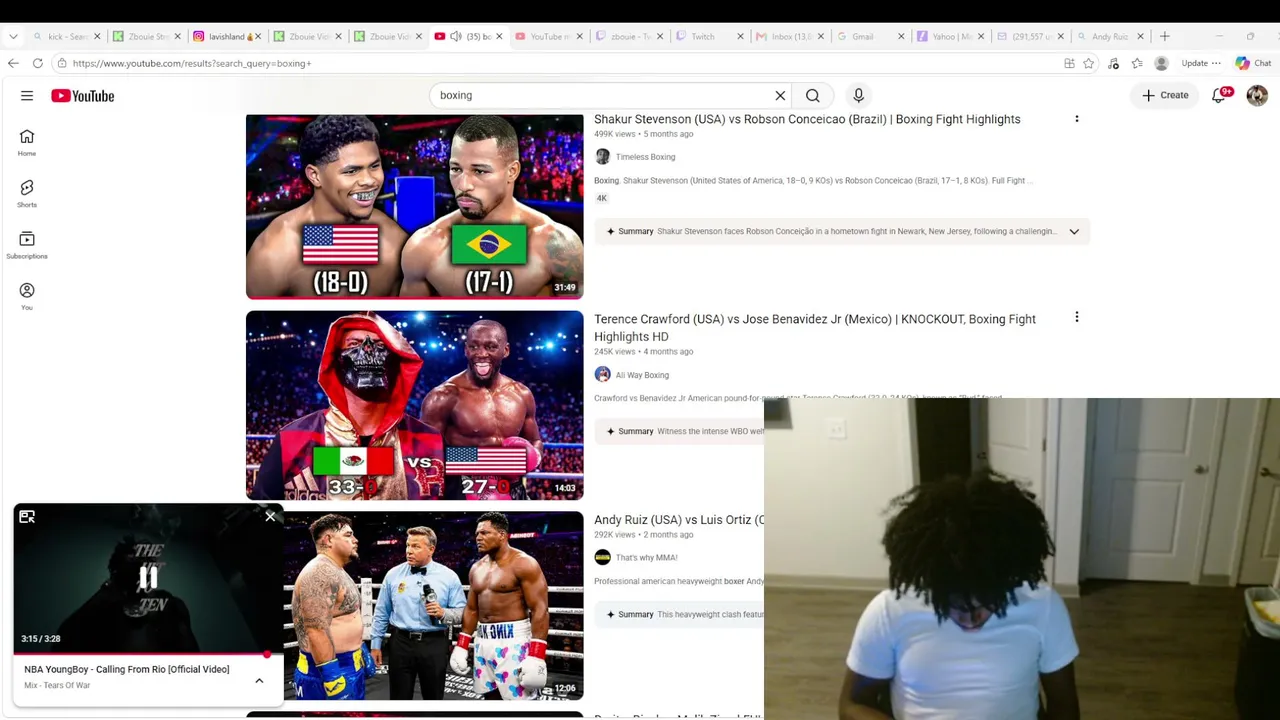Click the 499K views text
The image size is (1280, 720).
pyautogui.click(x=615, y=134)
